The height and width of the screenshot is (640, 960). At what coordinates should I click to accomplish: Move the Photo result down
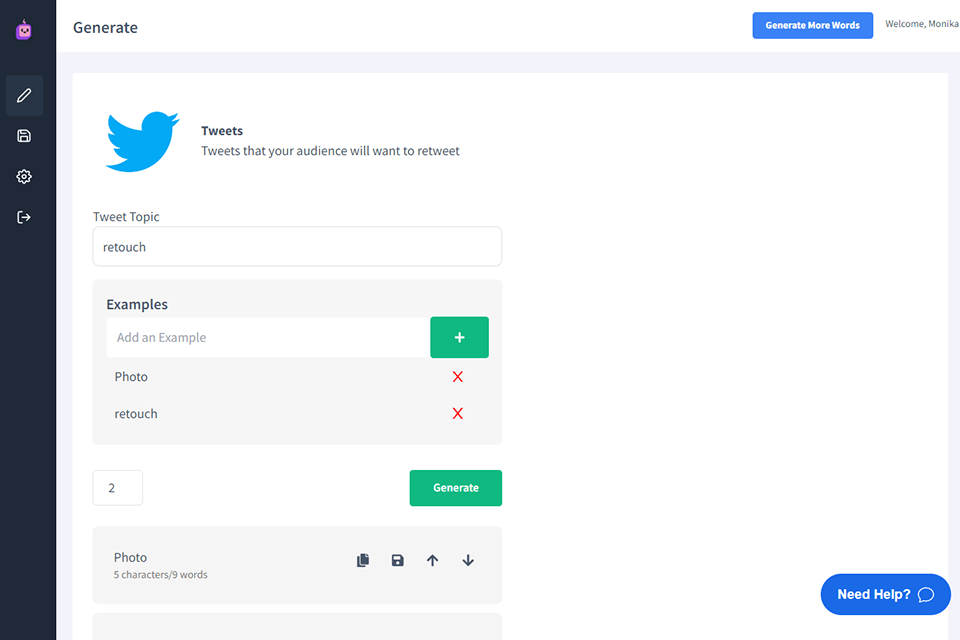[468, 560]
